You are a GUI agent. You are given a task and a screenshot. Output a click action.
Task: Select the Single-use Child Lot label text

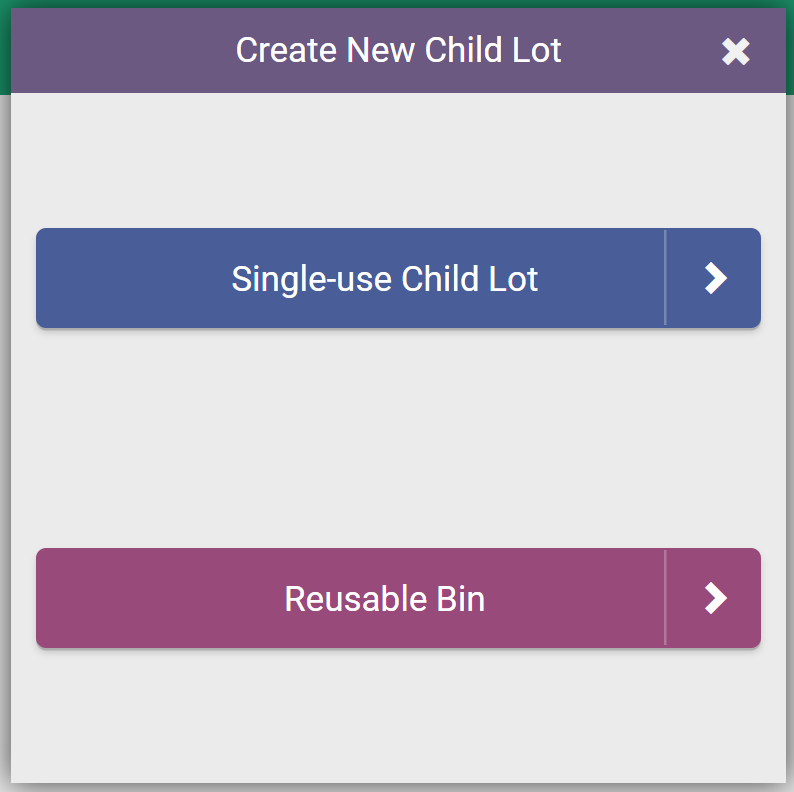[x=385, y=278]
